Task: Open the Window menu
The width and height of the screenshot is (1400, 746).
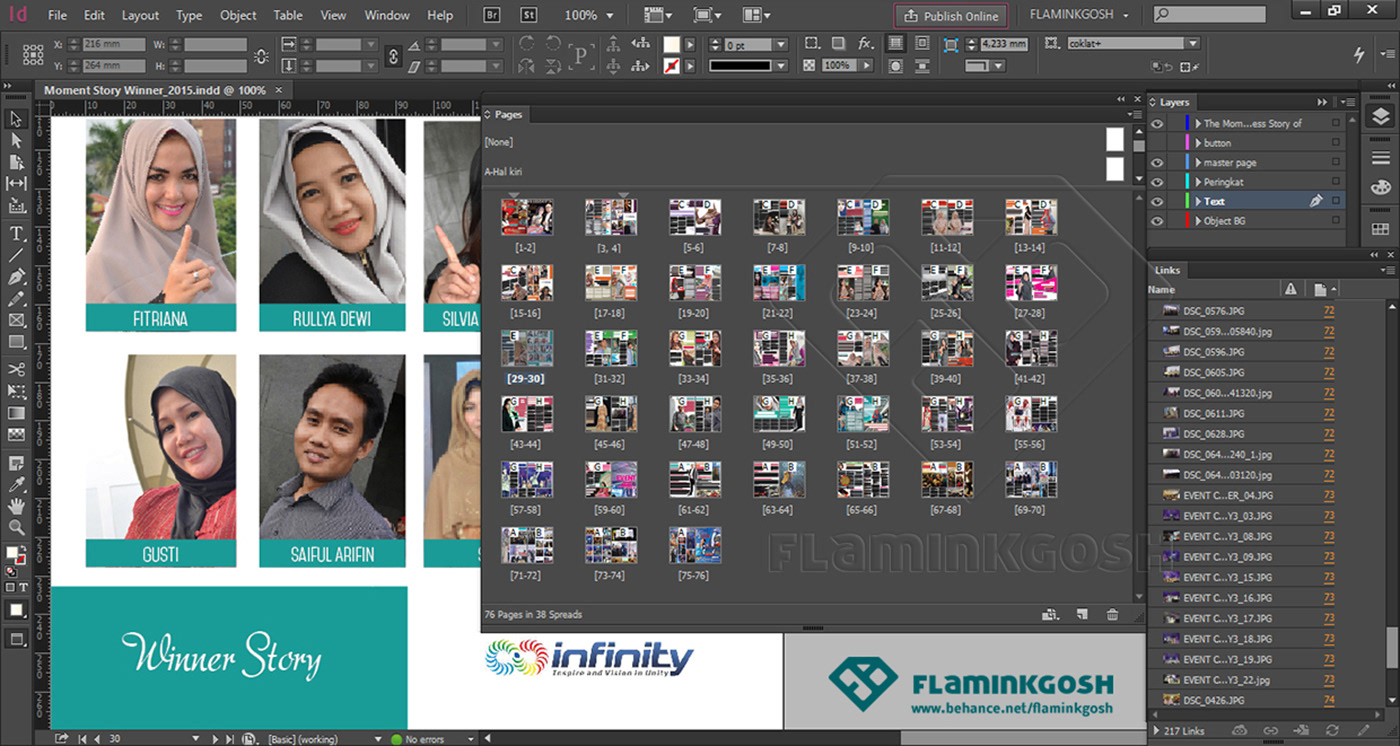Action: click(x=387, y=15)
